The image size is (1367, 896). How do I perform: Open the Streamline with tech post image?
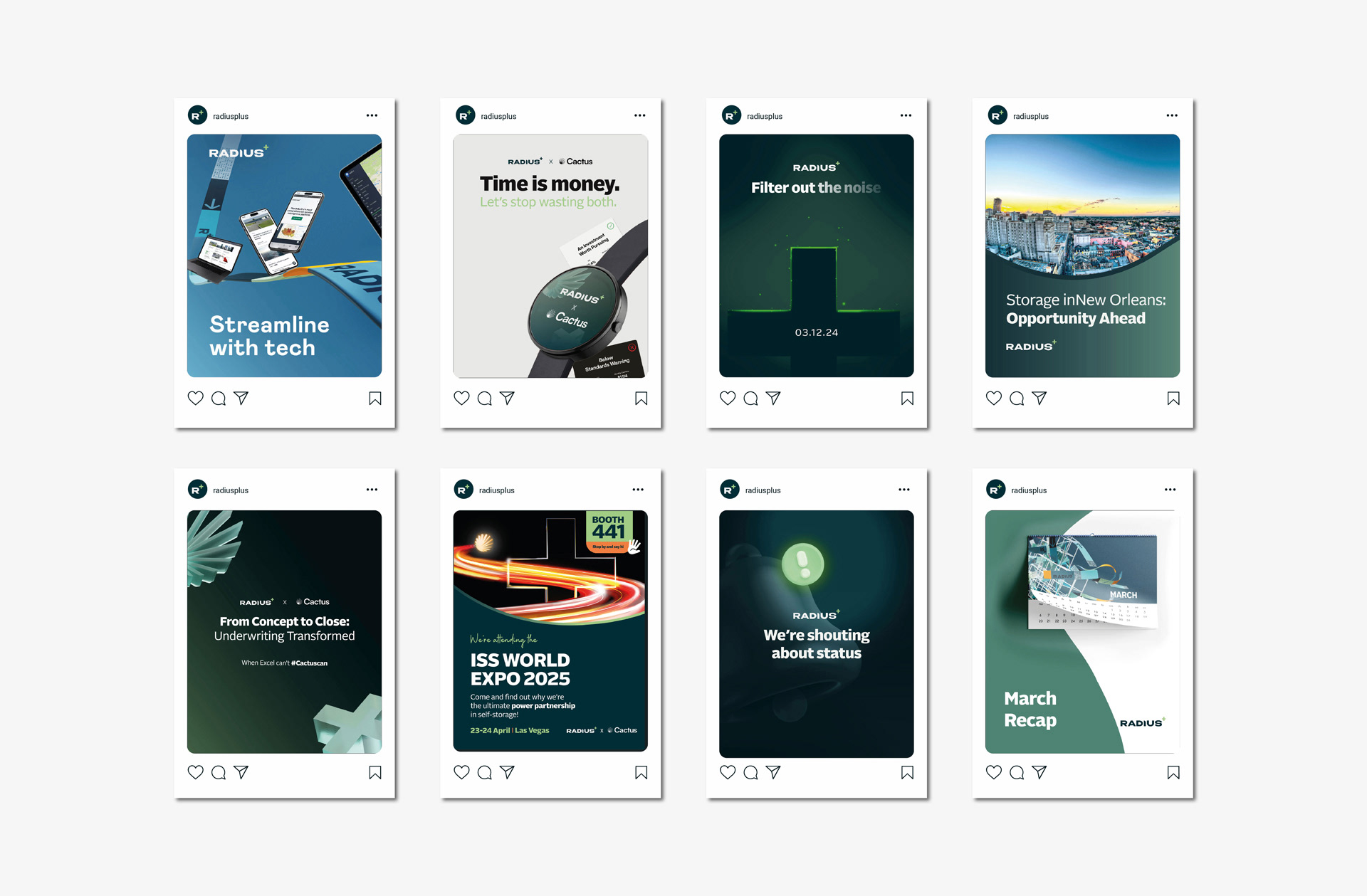[284, 255]
